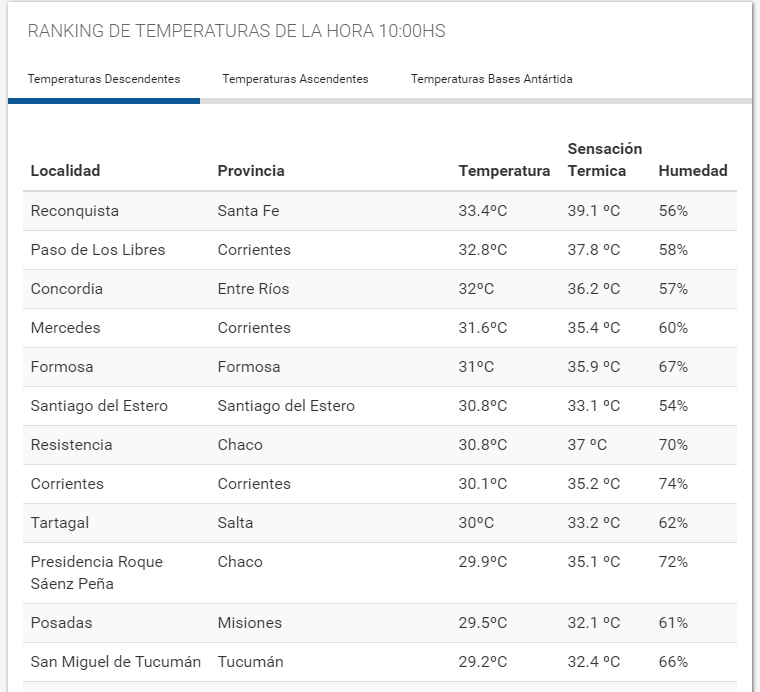Switch to Temperaturas Ascendentes tab

tap(295, 79)
